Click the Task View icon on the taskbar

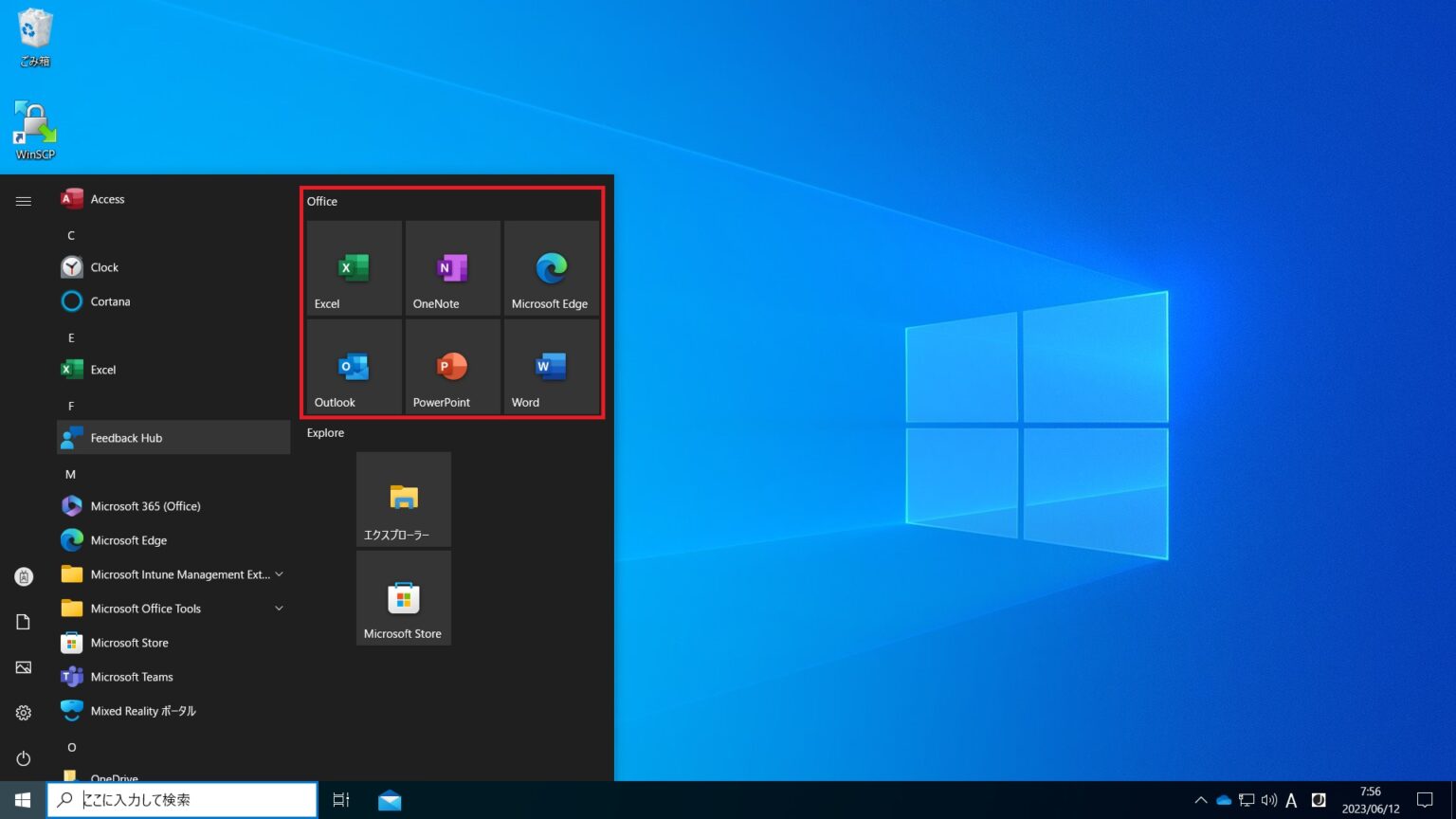coord(340,800)
